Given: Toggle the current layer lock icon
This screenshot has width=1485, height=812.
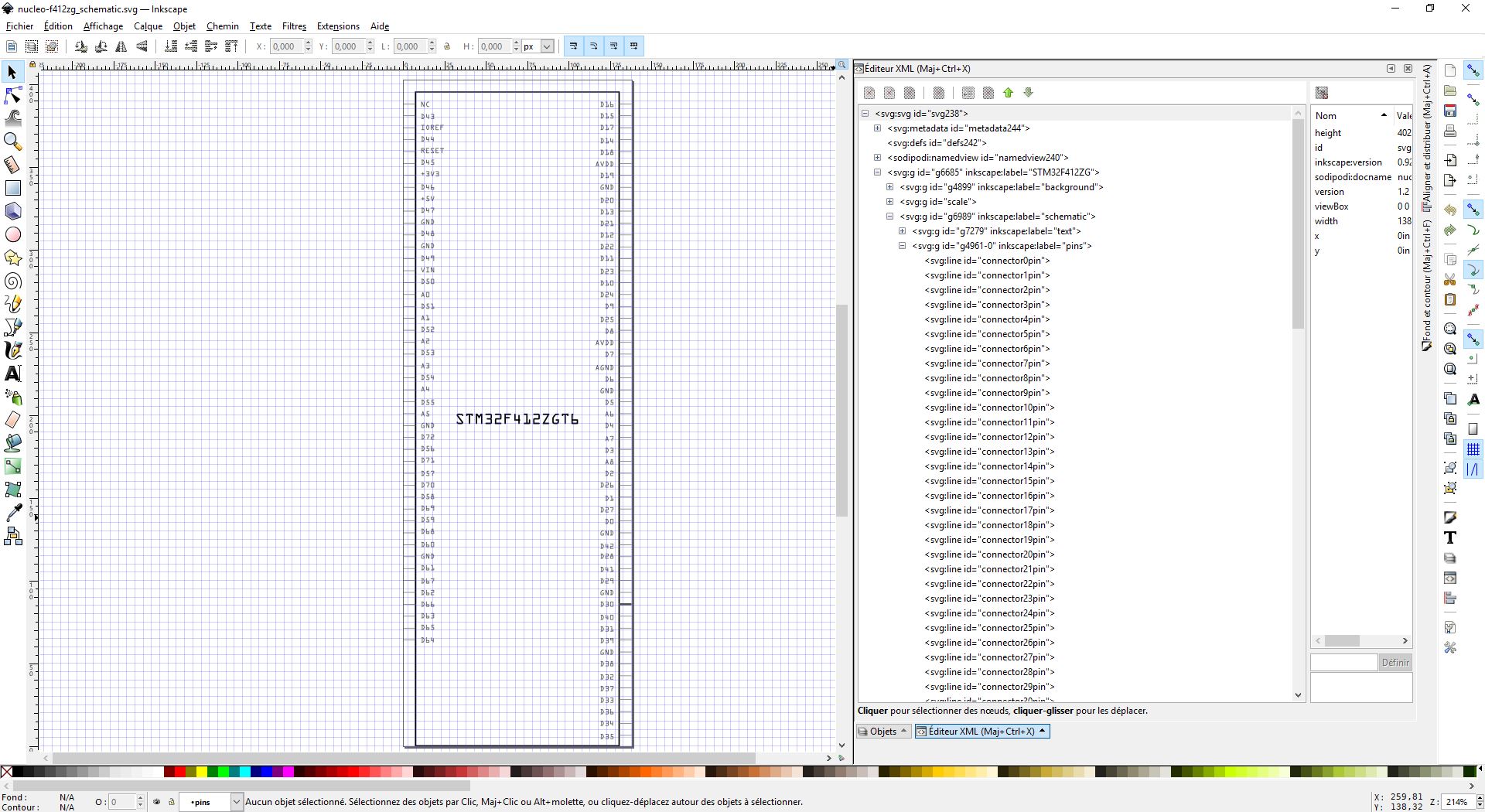Looking at the screenshot, I should click(171, 802).
